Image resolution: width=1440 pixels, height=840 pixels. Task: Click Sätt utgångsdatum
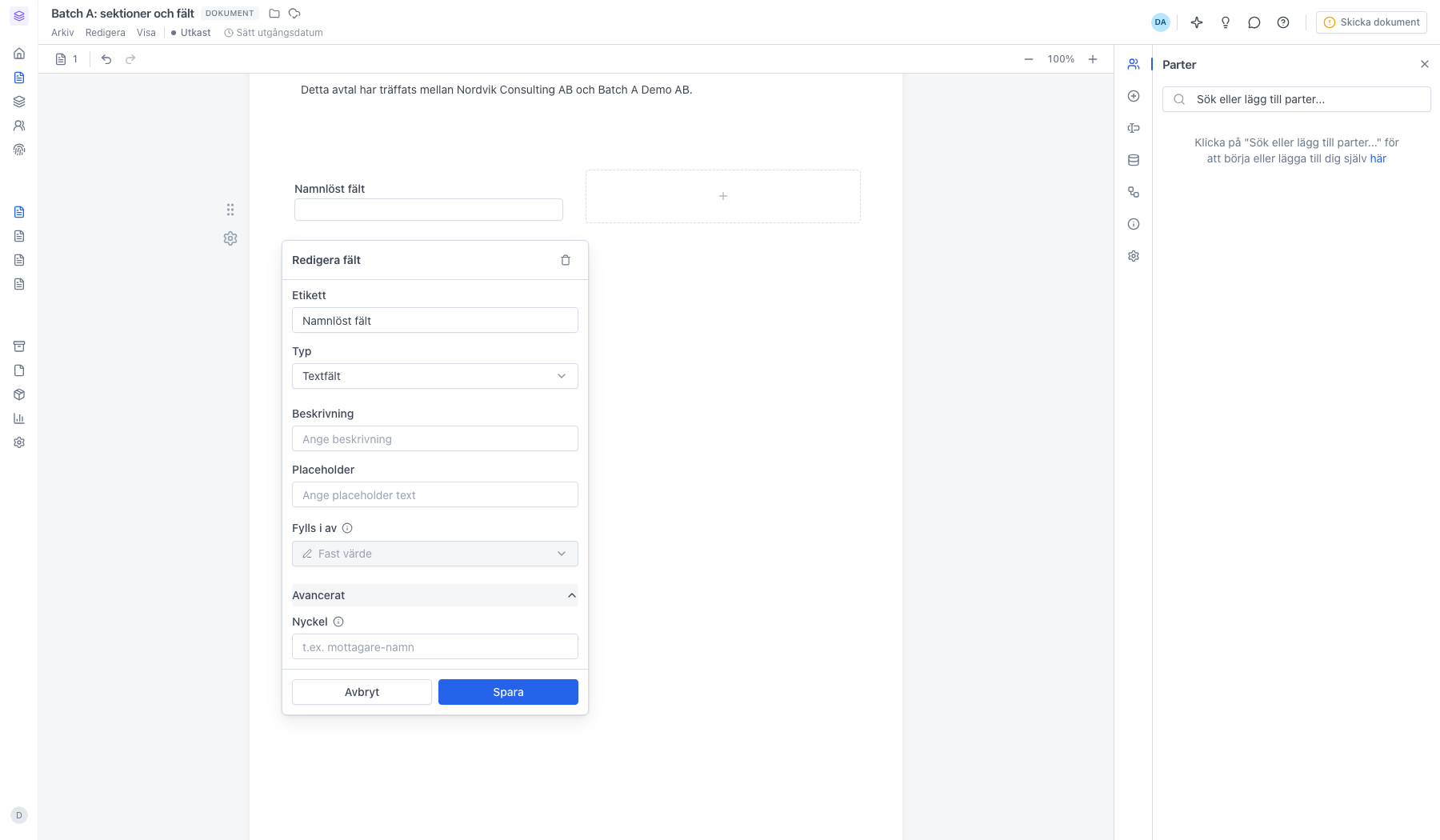(274, 33)
